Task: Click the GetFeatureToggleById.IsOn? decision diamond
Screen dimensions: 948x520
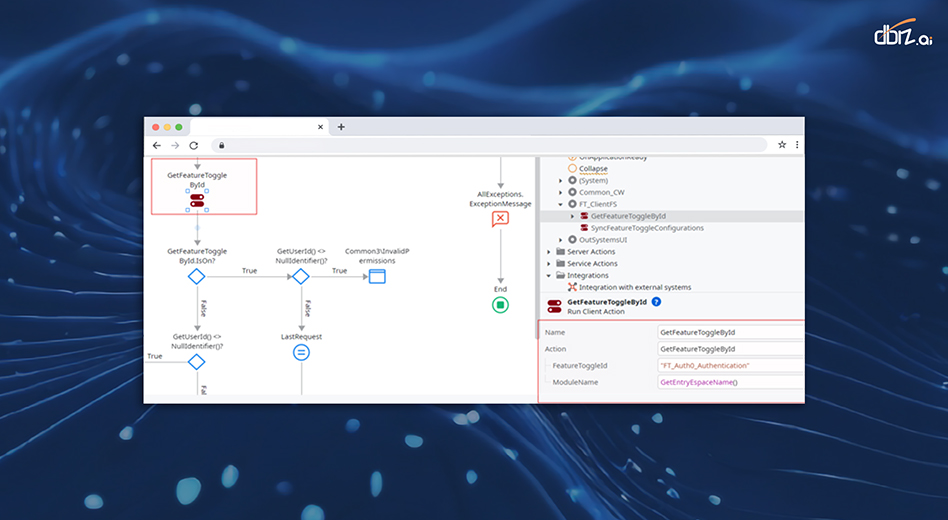Action: (196, 276)
